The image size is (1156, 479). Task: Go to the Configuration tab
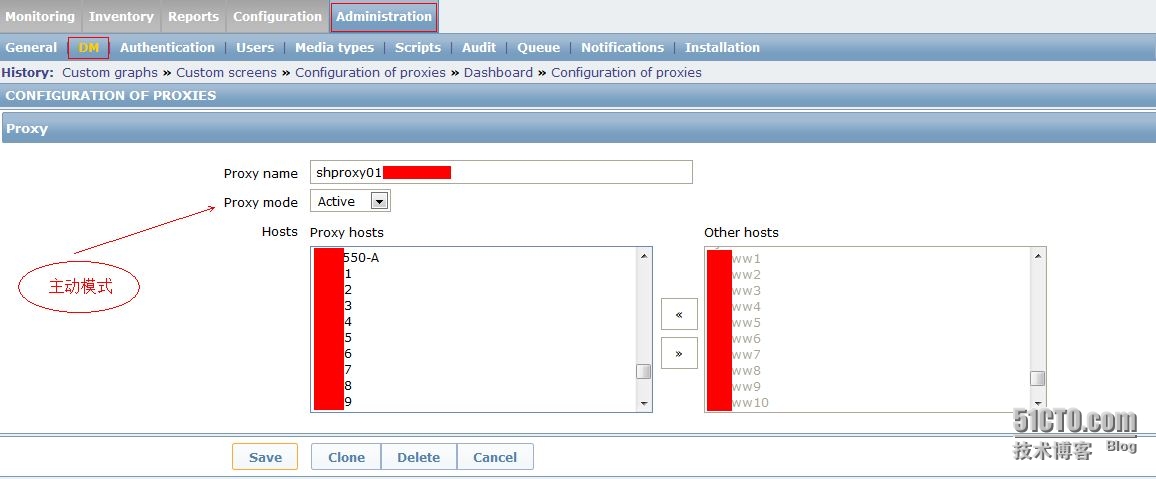pyautogui.click(x=277, y=16)
